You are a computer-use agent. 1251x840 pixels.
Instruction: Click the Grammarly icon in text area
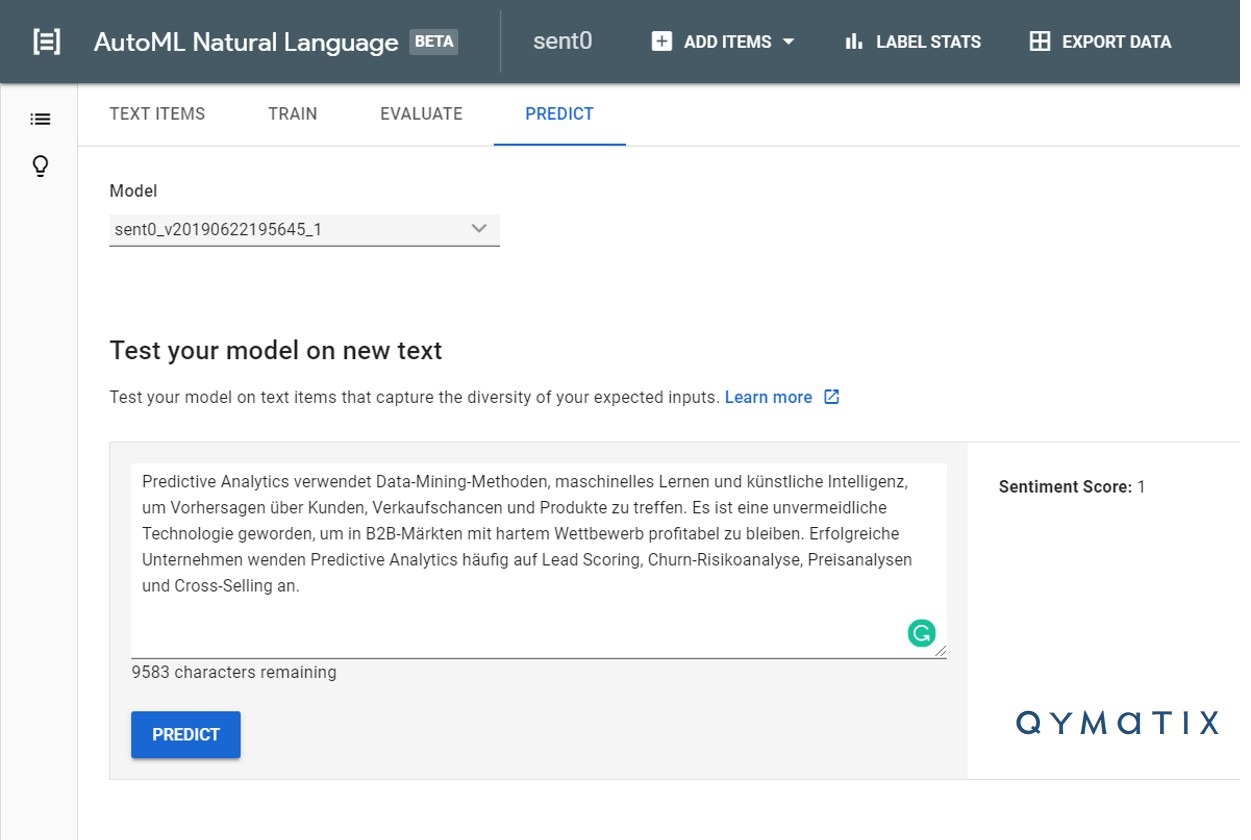[x=921, y=633]
